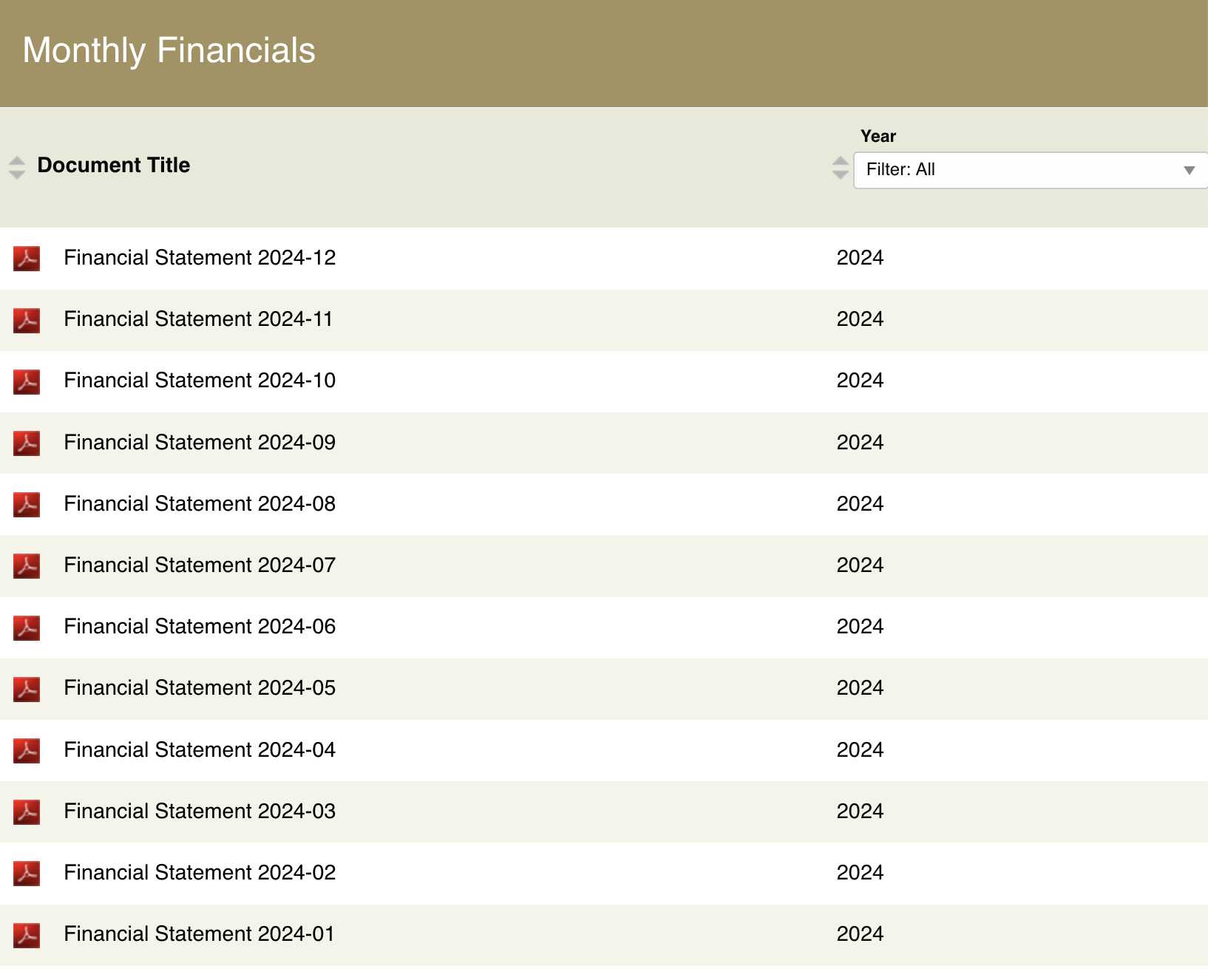Open the Year filter dropdown
Viewport: 1208px width, 980px height.
click(1030, 170)
